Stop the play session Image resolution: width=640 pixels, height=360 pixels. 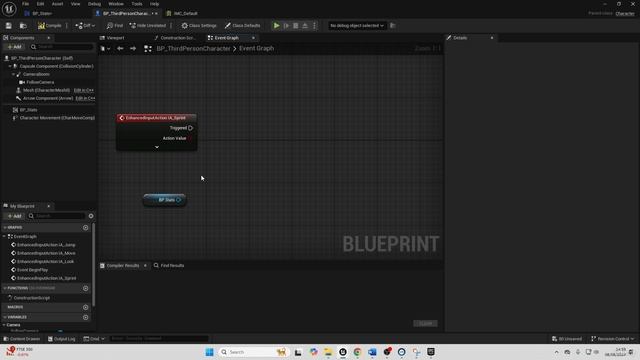(296, 25)
